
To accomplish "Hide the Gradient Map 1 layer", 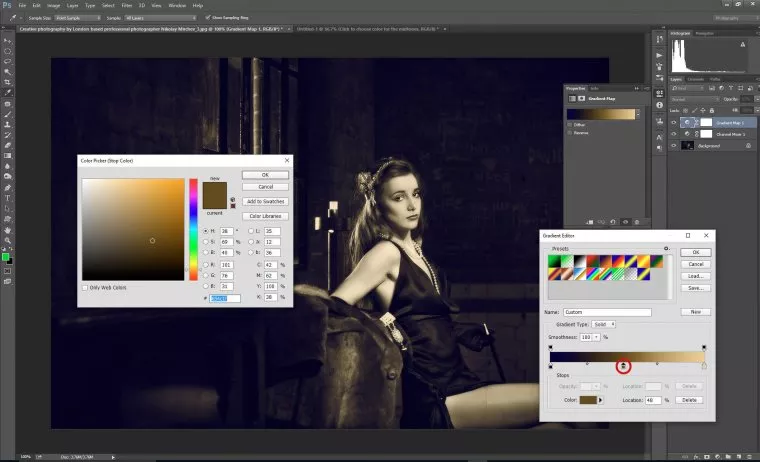I will click(x=674, y=123).
